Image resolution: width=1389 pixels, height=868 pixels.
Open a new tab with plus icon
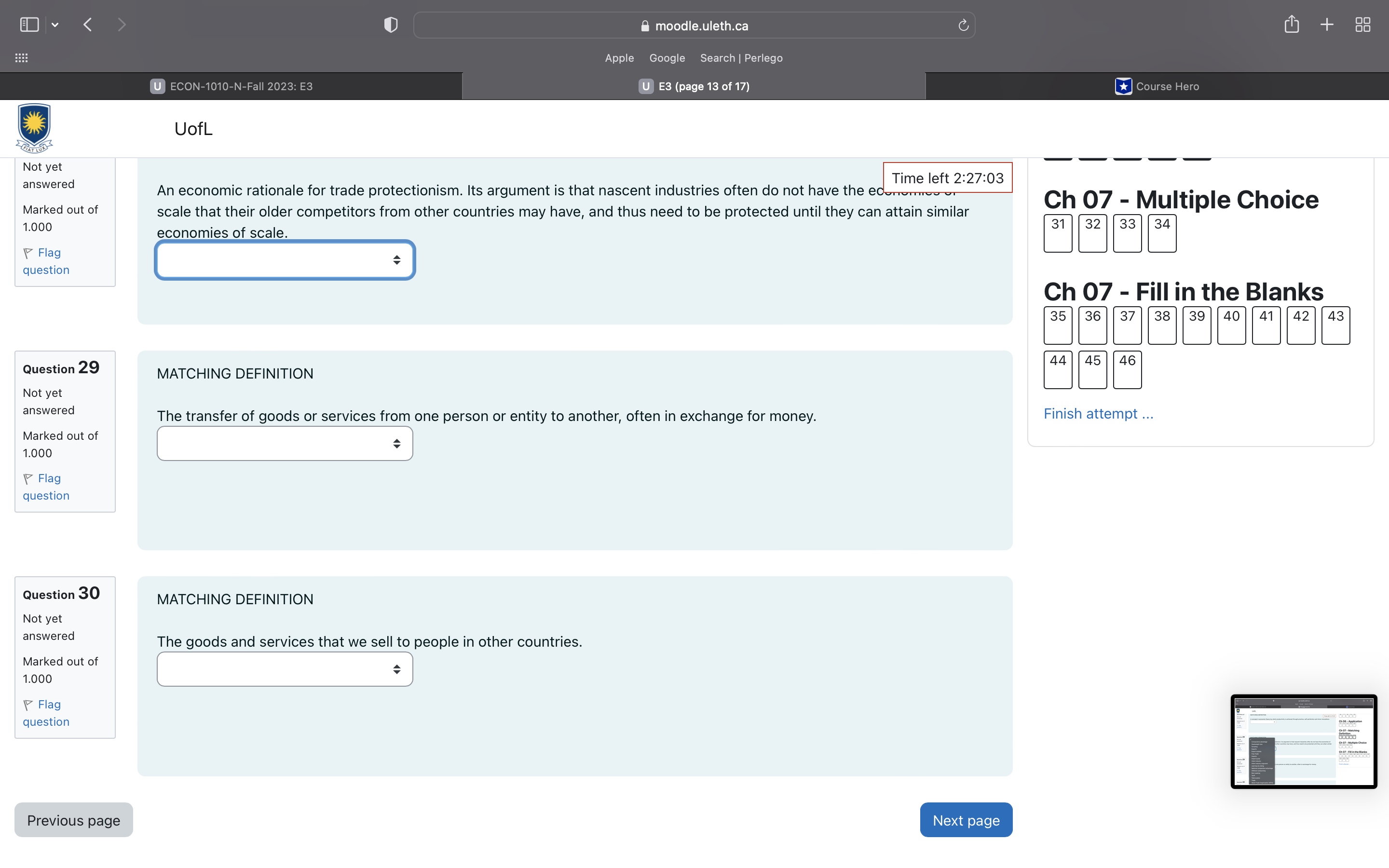1327,25
